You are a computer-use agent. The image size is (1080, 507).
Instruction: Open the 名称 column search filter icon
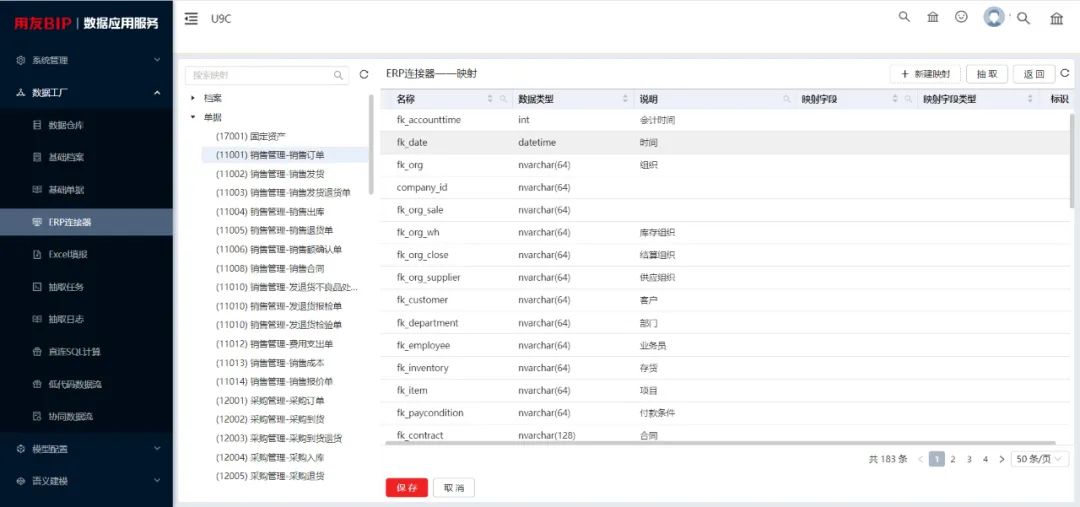503,99
